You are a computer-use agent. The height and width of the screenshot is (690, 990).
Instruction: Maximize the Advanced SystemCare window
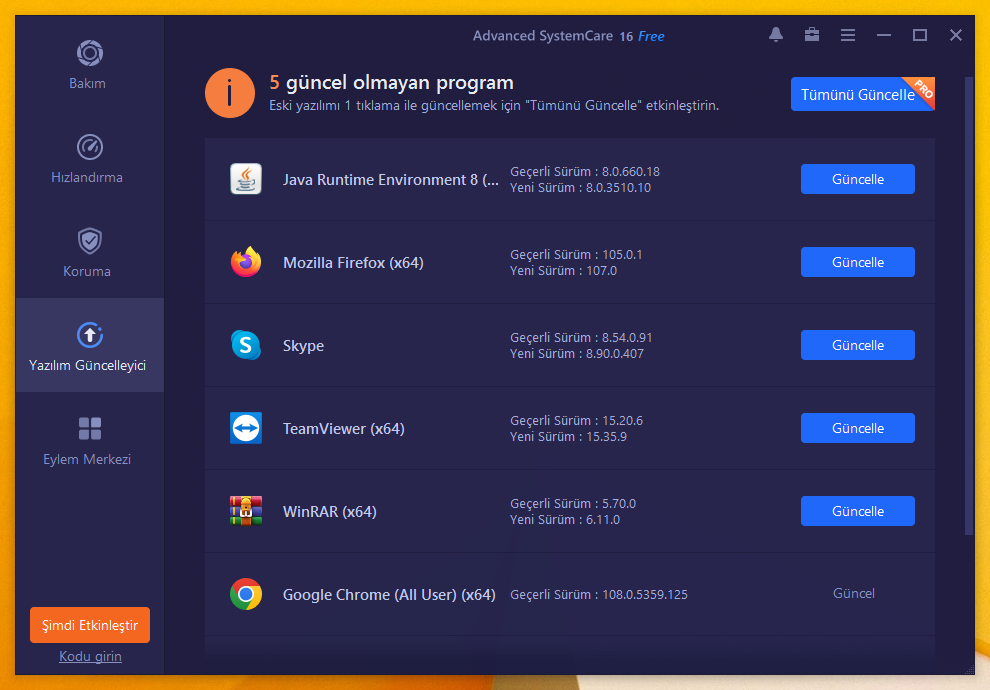click(x=920, y=35)
